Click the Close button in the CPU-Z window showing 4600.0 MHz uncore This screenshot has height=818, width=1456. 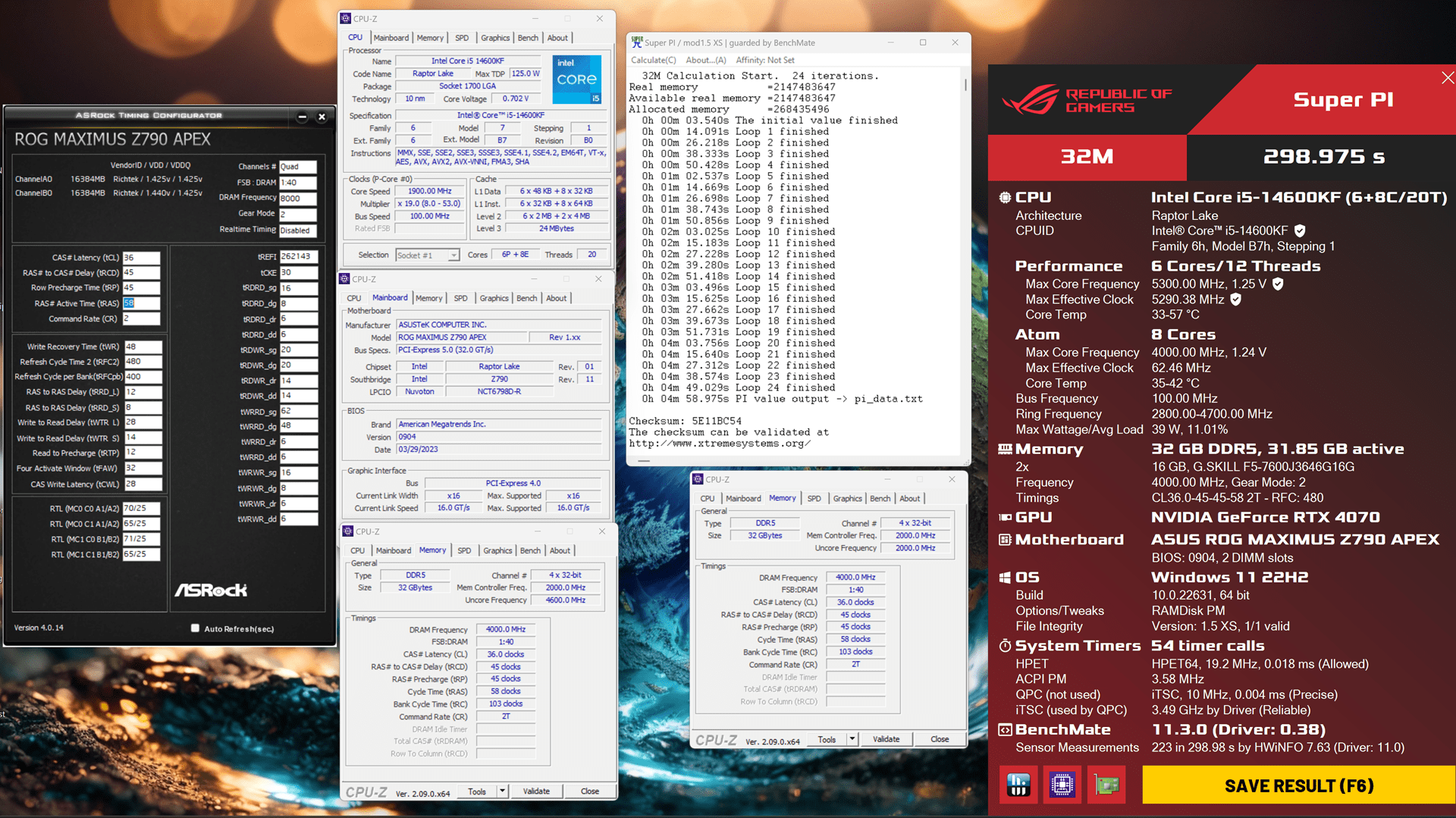(590, 791)
